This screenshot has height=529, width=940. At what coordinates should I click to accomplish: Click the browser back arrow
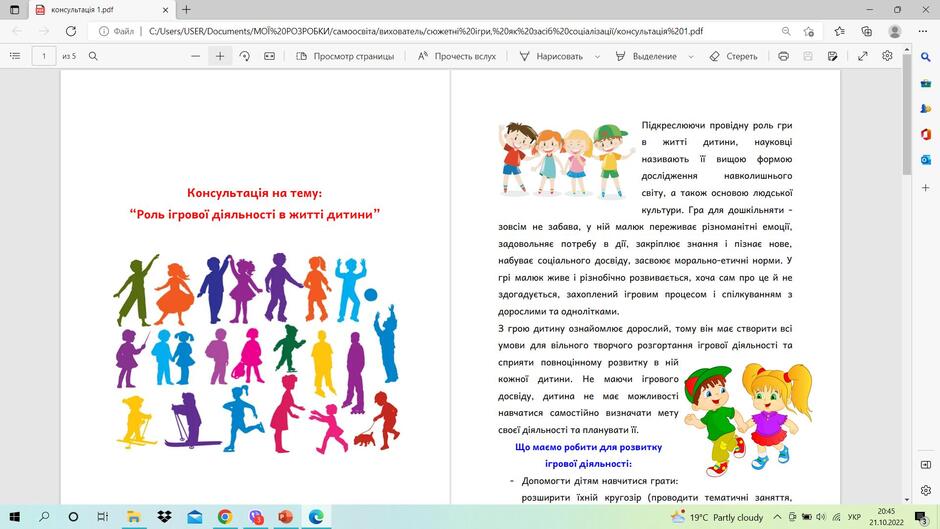[17, 31]
